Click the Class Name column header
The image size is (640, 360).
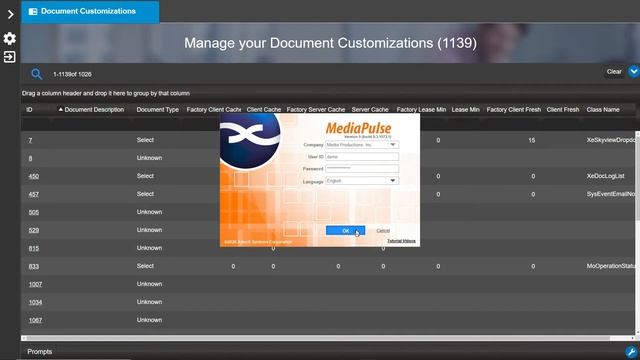tap(603, 110)
